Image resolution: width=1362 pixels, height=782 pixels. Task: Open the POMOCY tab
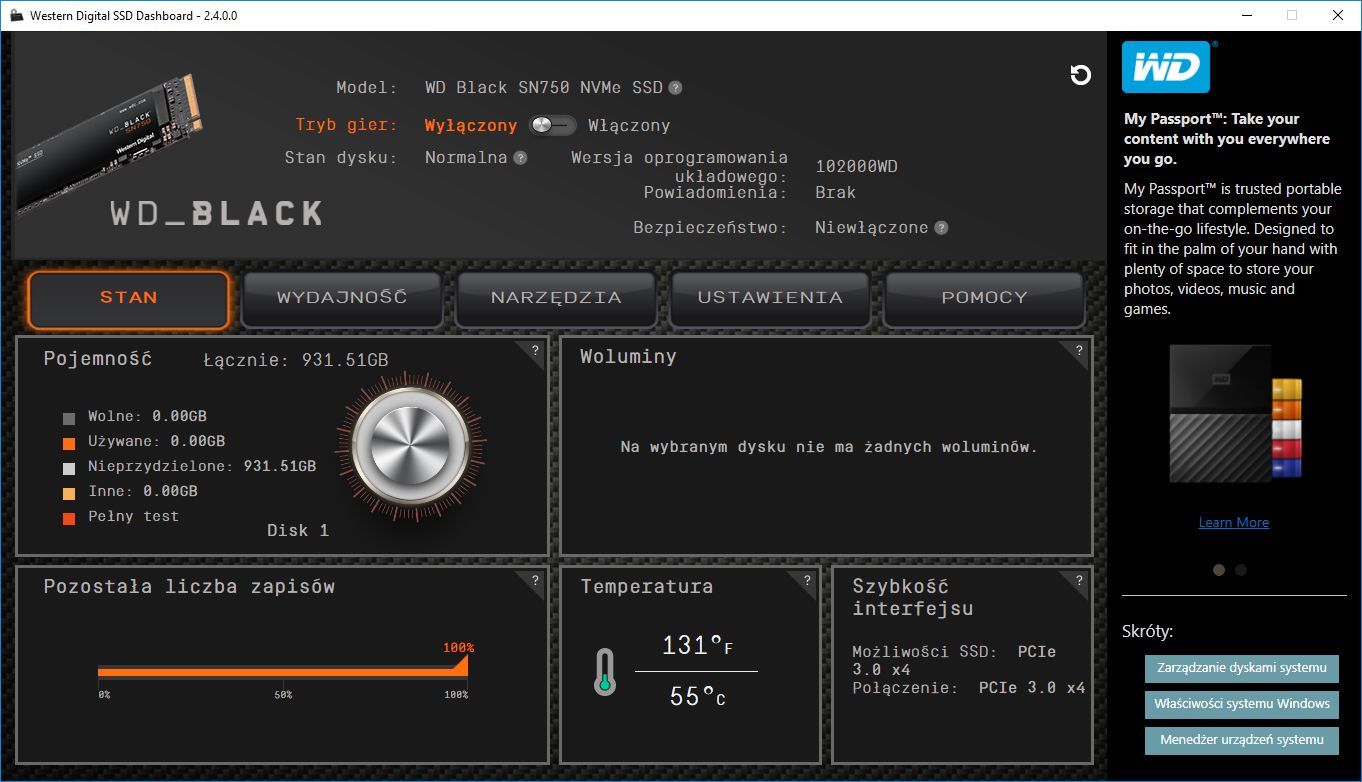point(984,298)
